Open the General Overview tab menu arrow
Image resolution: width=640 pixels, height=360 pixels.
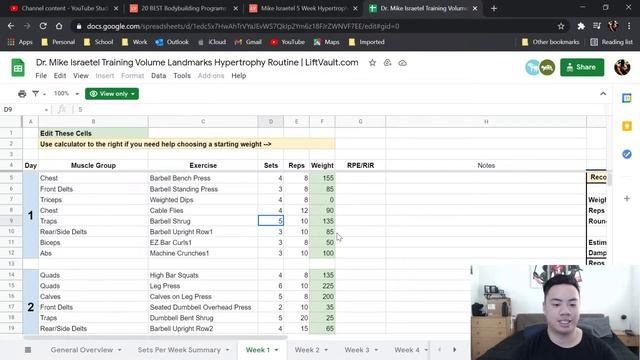pyautogui.click(x=120, y=350)
